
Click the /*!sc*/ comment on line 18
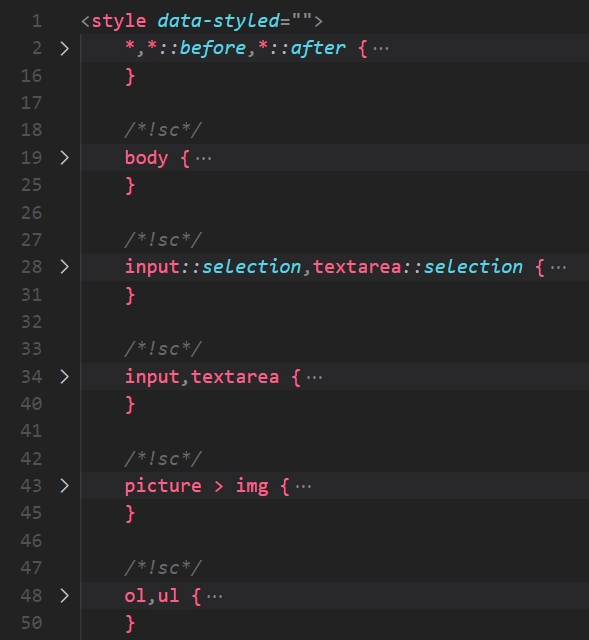(x=163, y=130)
